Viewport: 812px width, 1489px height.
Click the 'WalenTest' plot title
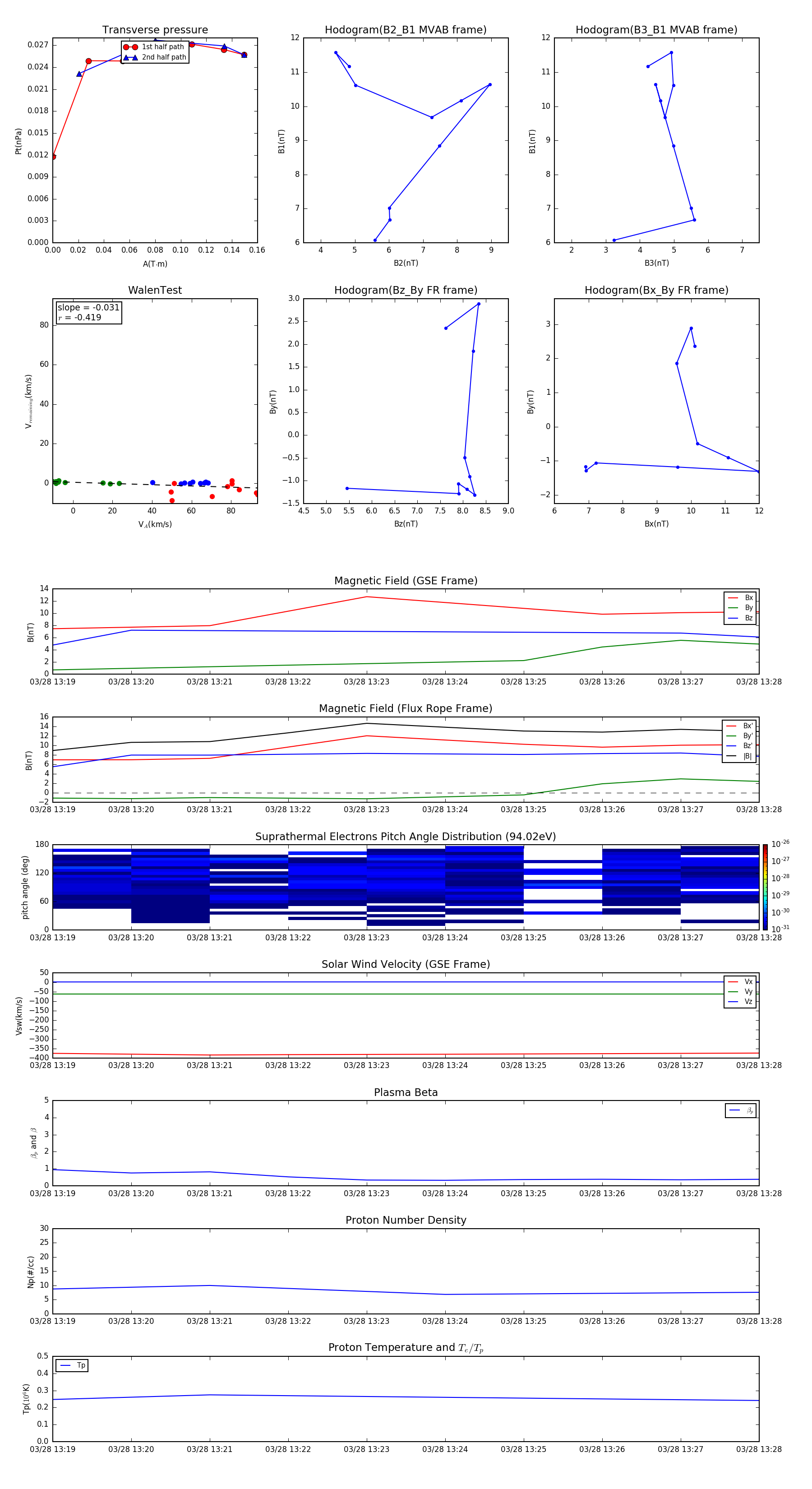(x=155, y=290)
